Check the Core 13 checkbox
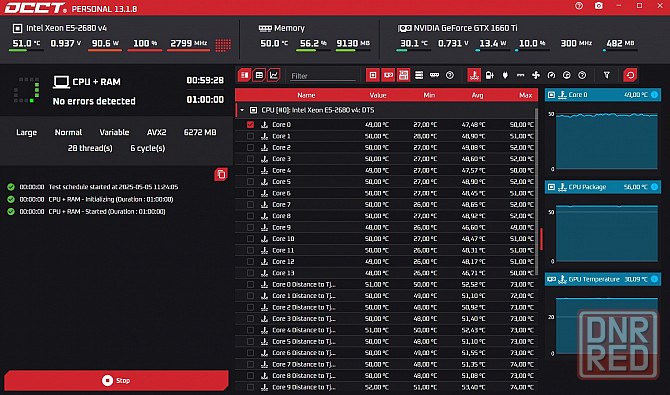Image resolution: width=670 pixels, height=395 pixels. [250, 273]
